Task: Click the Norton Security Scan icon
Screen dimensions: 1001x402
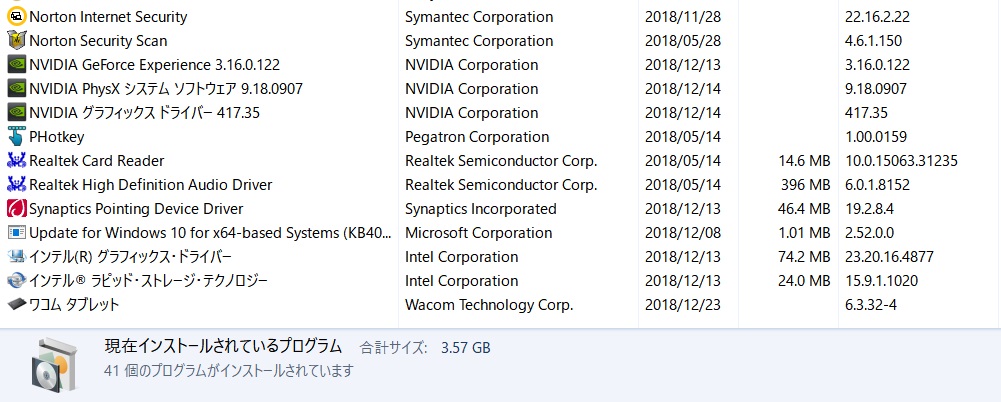Action: click(x=16, y=41)
